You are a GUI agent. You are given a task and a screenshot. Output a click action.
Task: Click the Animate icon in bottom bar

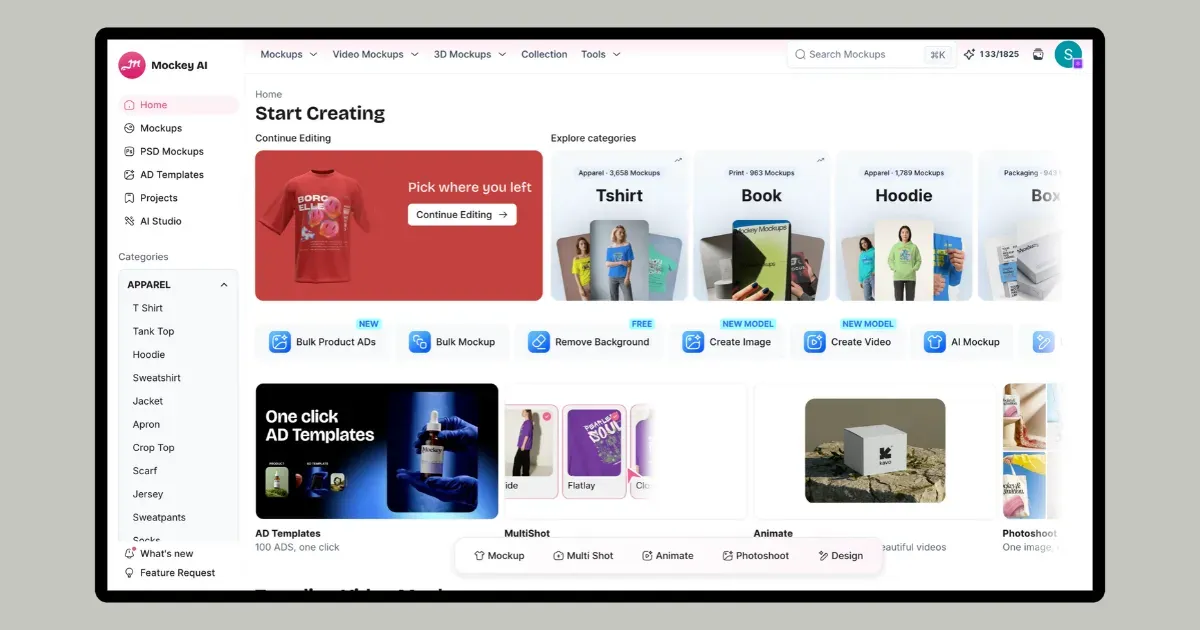coord(647,556)
